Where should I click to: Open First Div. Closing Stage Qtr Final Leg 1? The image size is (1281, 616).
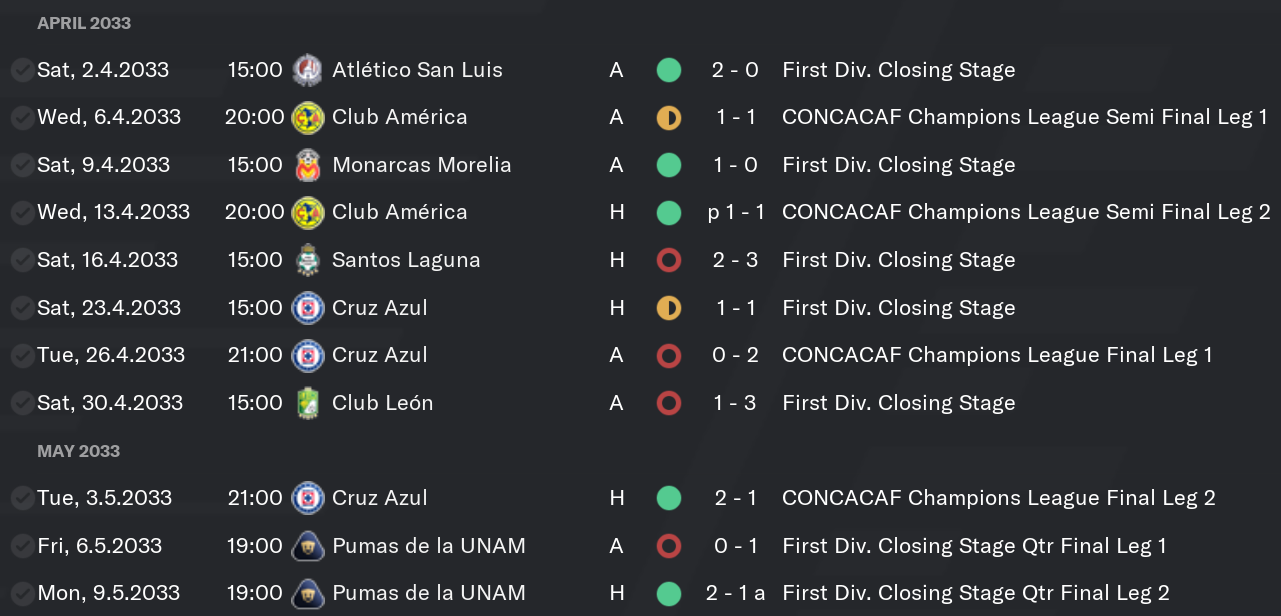pyautogui.click(x=975, y=546)
